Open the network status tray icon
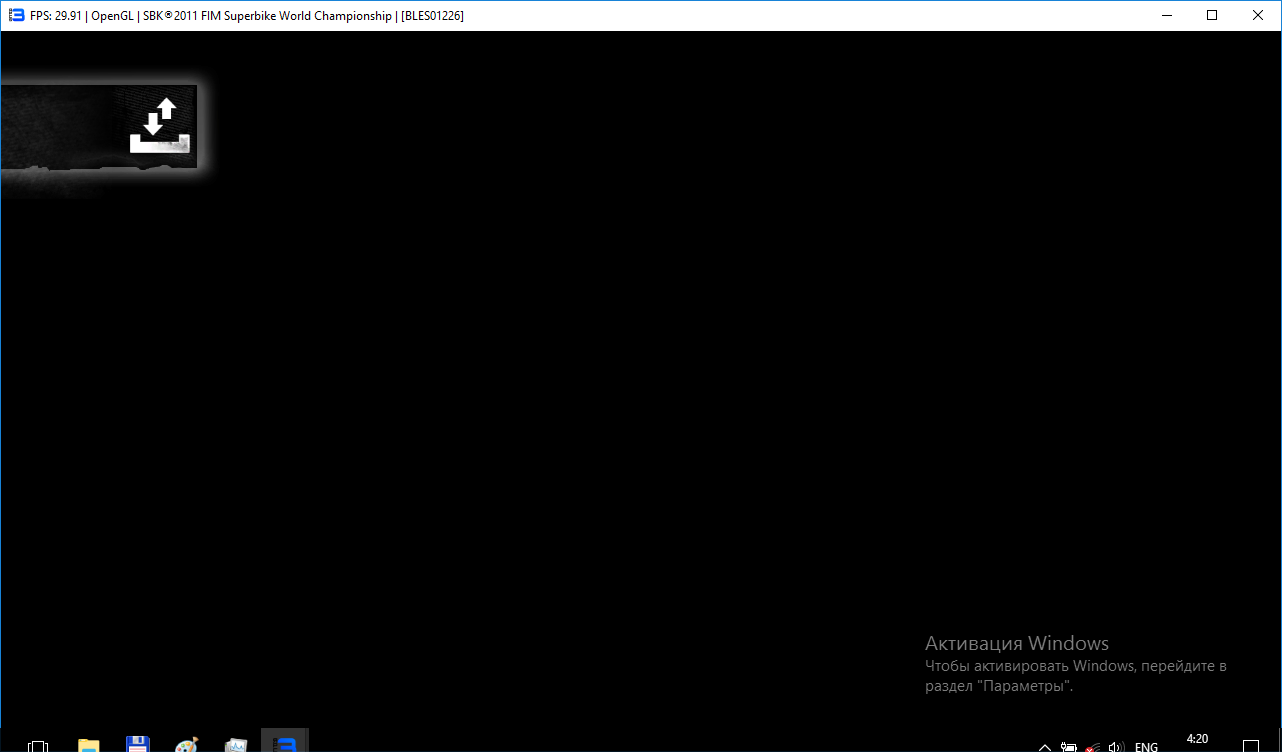This screenshot has width=1282, height=752. [1092, 747]
